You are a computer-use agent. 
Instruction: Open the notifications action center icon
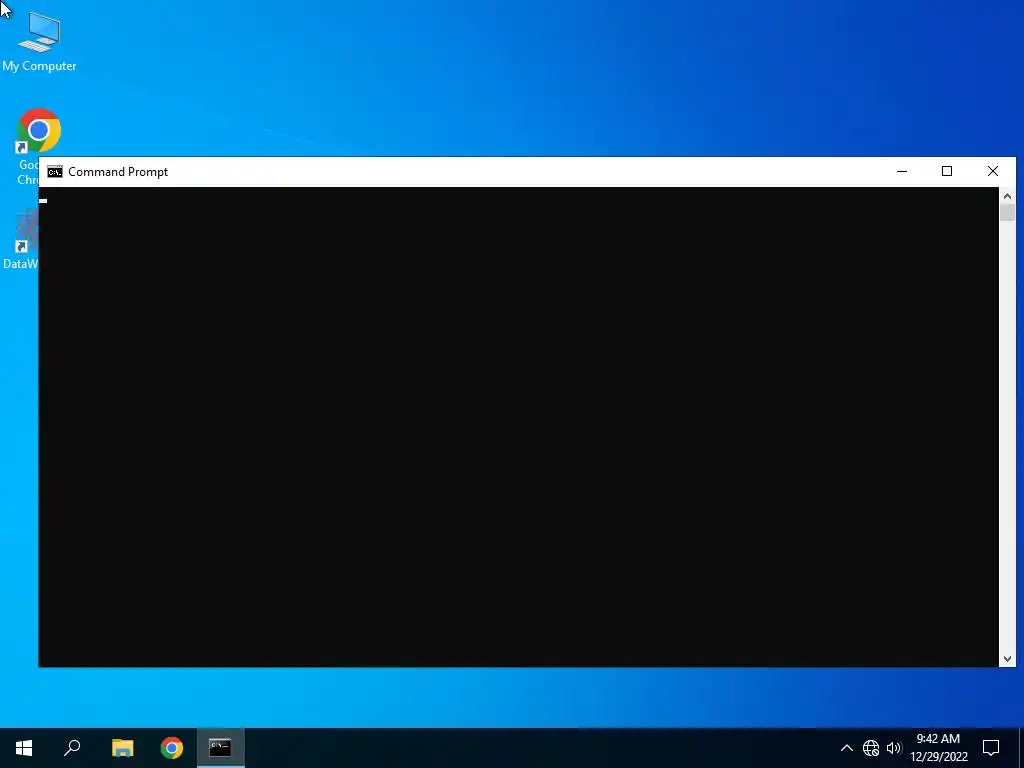click(991, 748)
